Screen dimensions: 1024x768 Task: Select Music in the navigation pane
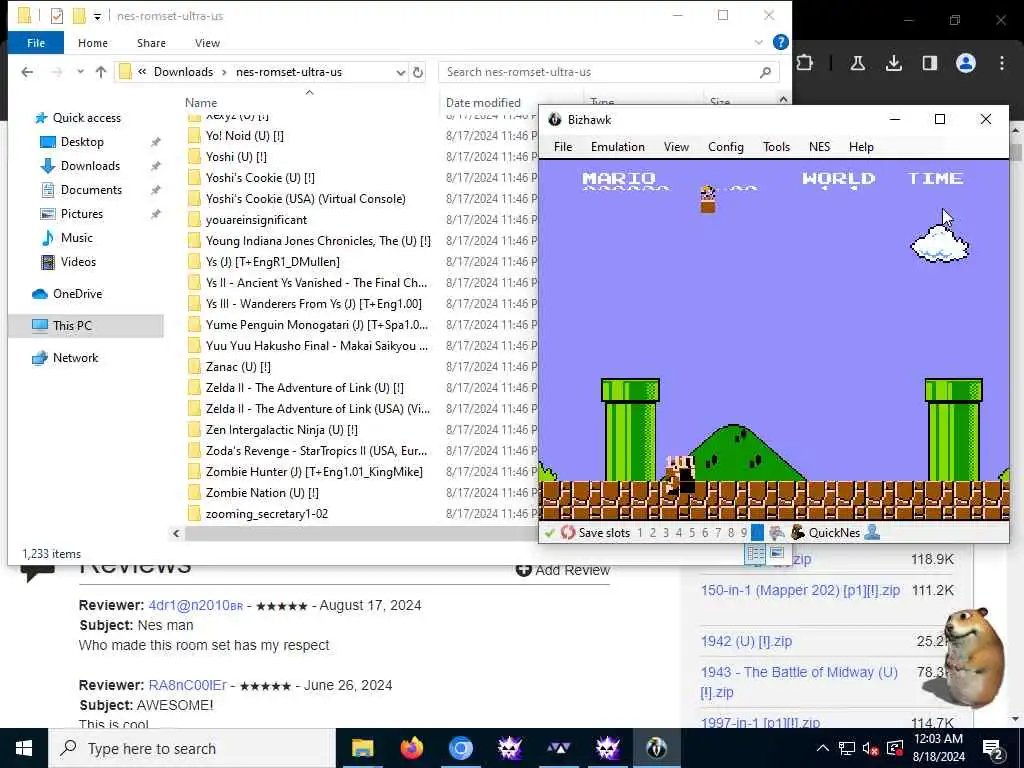point(76,238)
